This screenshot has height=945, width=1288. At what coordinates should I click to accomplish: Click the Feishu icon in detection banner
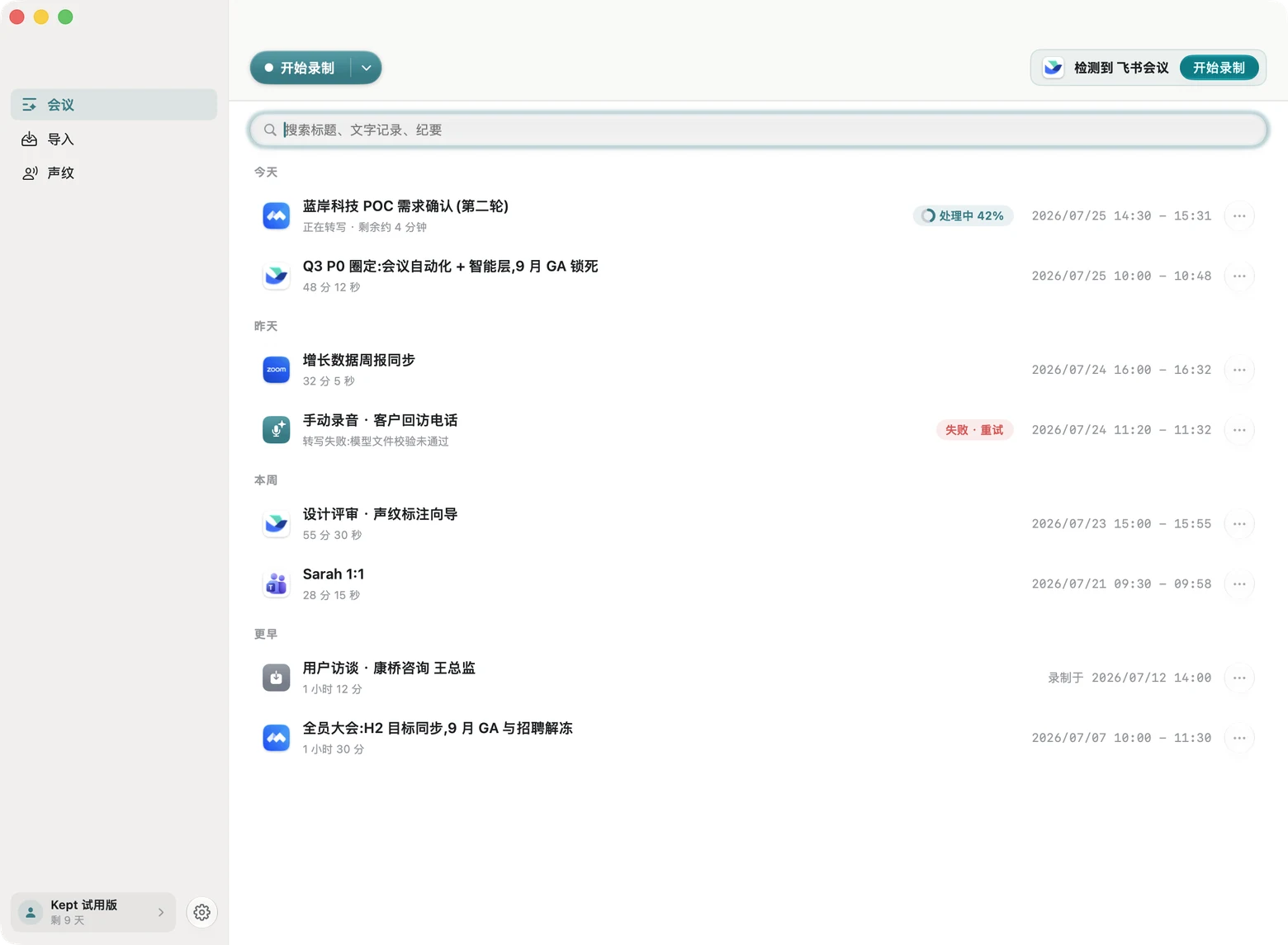point(1053,68)
